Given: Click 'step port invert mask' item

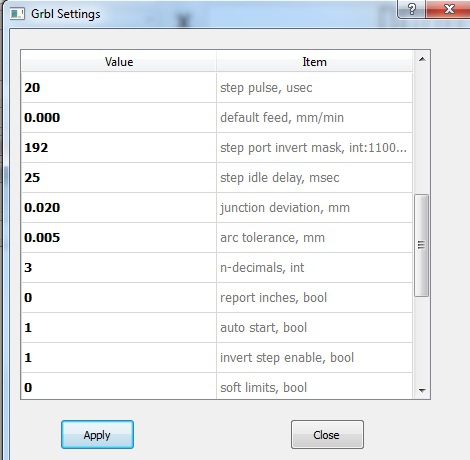Looking at the screenshot, I should pos(315,148).
